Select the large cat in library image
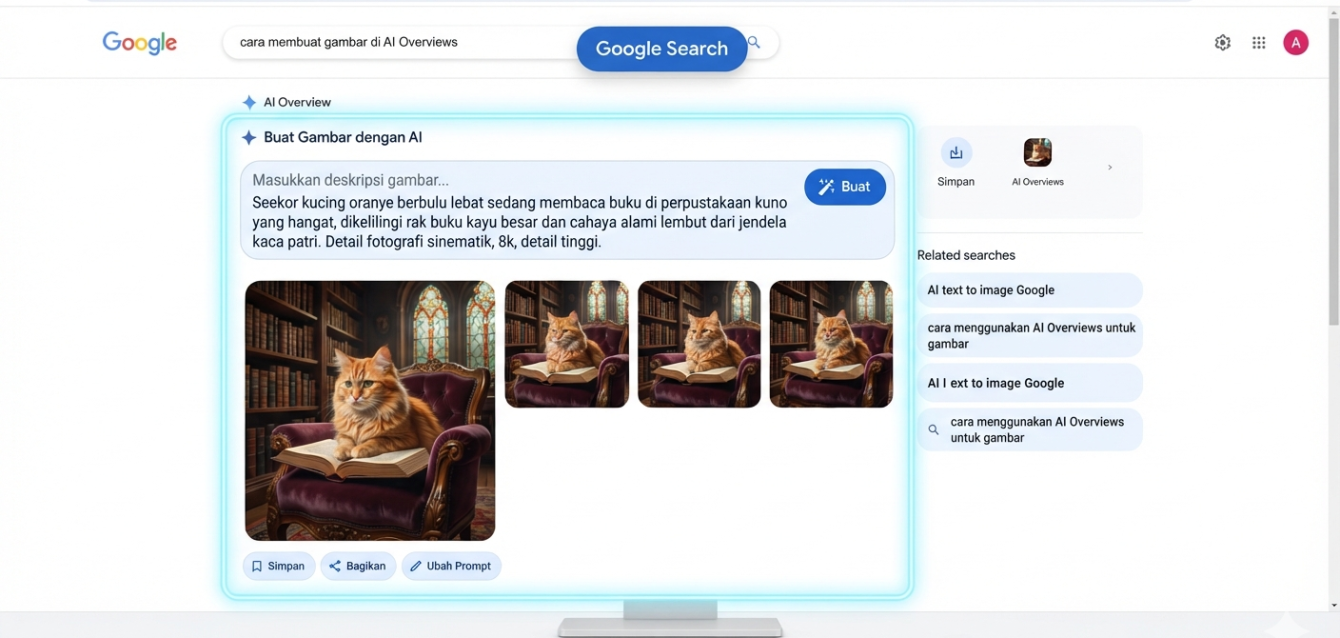Viewport: 1340px width, 638px height. click(370, 411)
